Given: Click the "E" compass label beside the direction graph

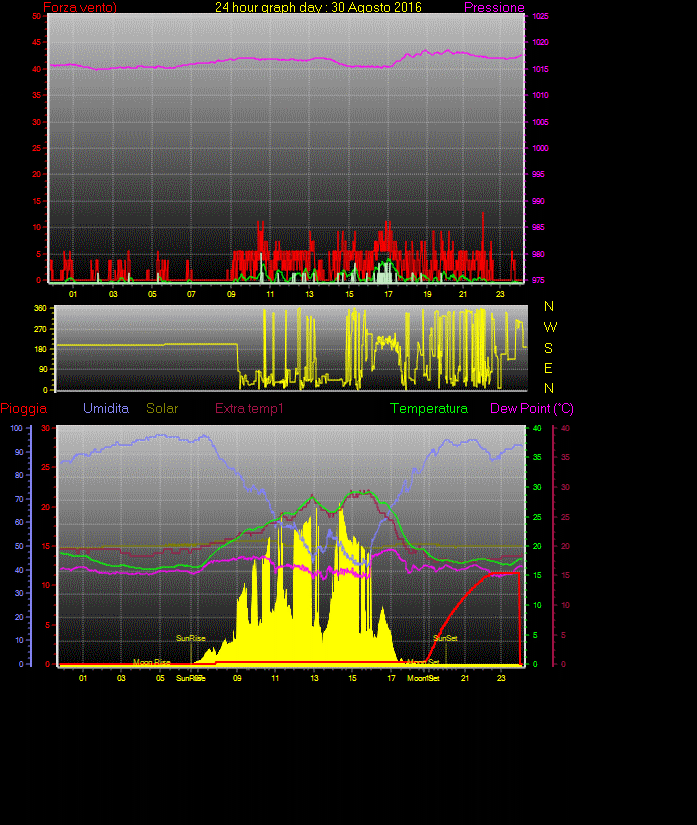Looking at the screenshot, I should tap(548, 368).
